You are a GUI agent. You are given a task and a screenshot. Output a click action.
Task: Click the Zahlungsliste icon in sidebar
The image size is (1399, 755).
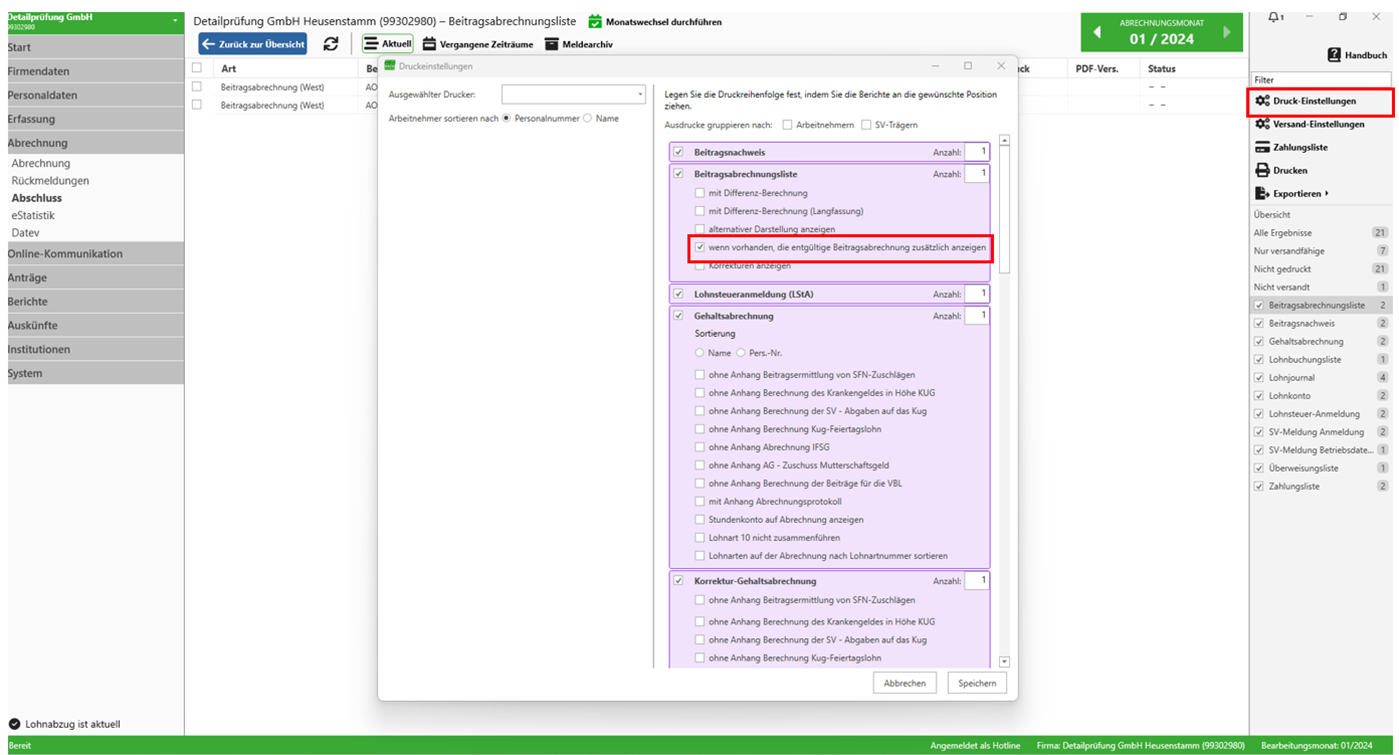pyautogui.click(x=1263, y=147)
